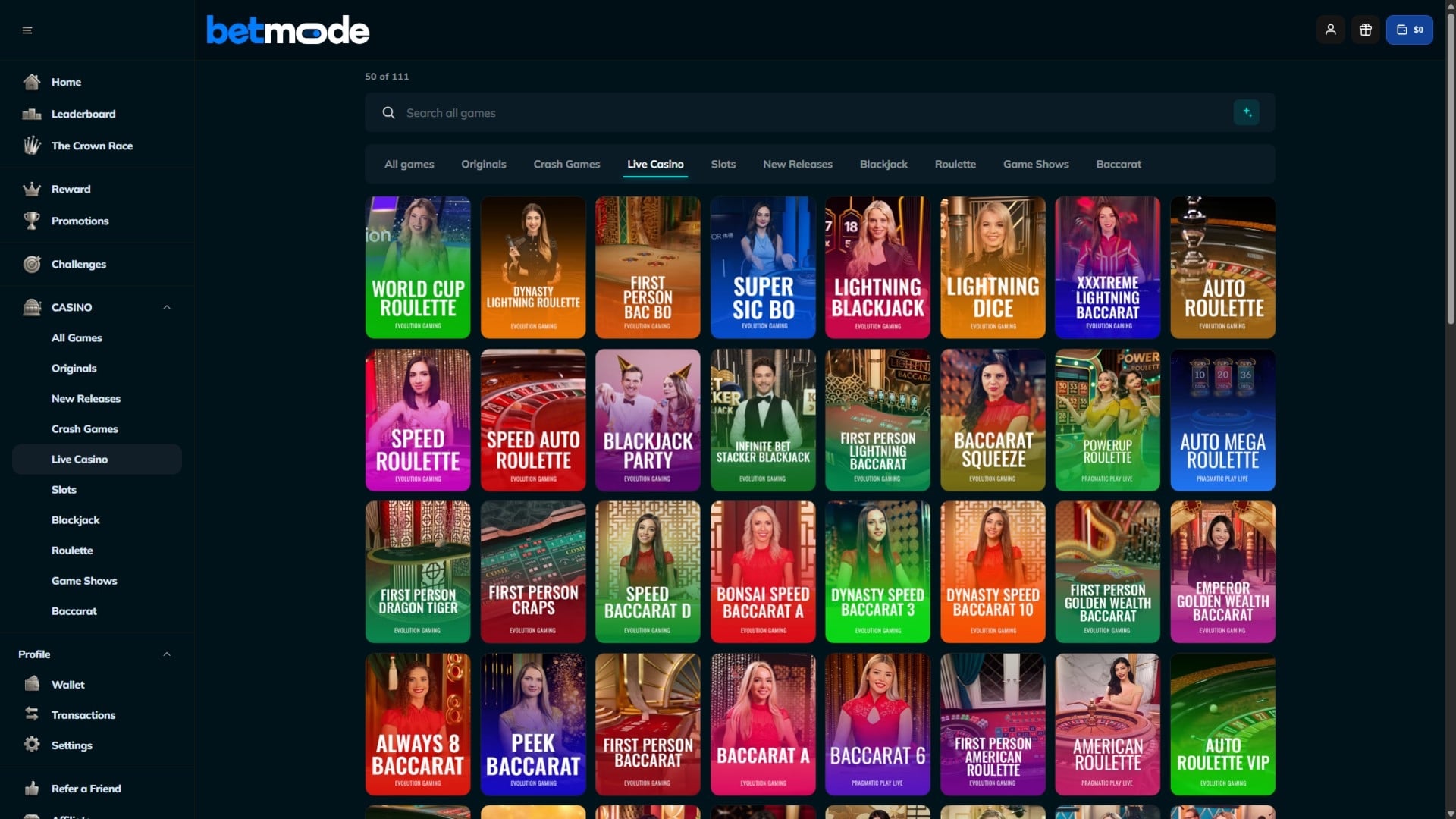The image size is (1456, 819).
Task: Open Baccarat Squeeze game
Action: (x=993, y=419)
